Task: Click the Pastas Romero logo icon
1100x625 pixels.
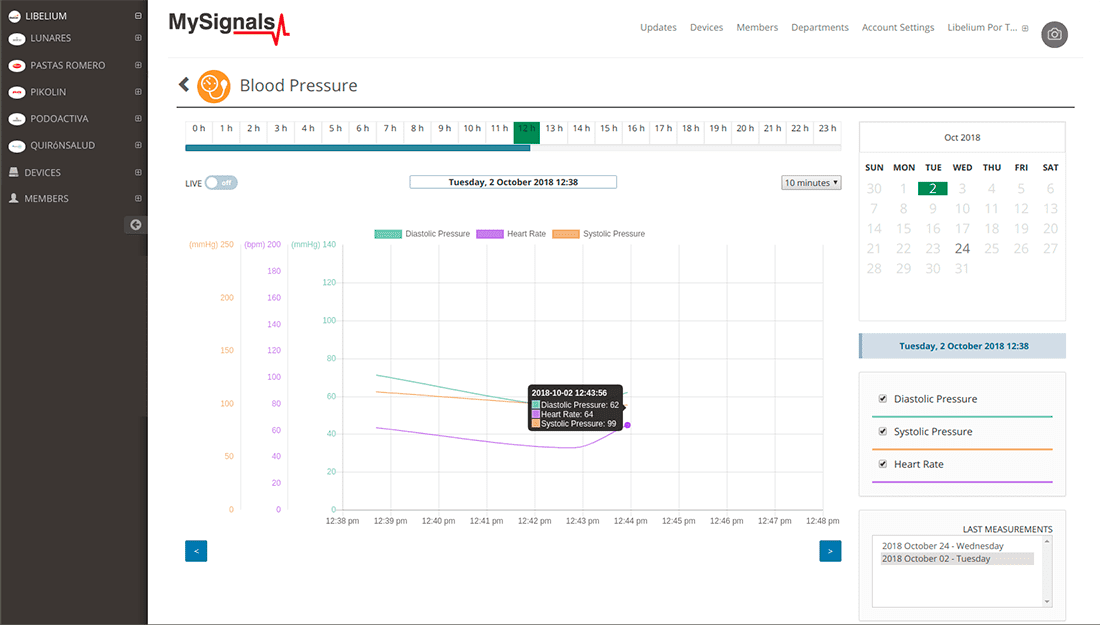Action: pyautogui.click(x=17, y=66)
